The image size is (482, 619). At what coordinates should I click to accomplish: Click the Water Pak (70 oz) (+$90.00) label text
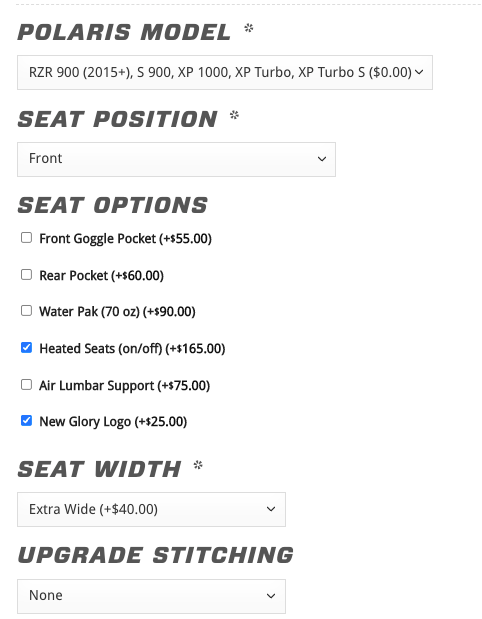pos(117,312)
